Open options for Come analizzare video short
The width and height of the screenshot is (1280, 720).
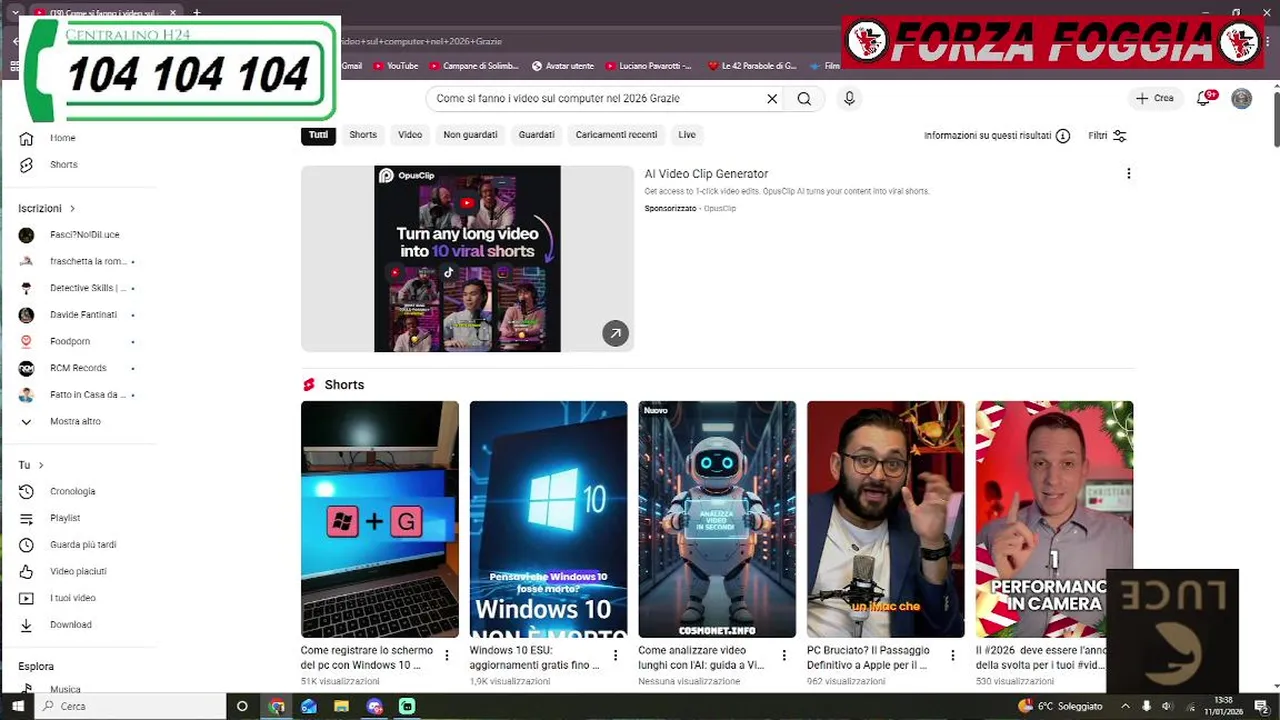click(784, 656)
